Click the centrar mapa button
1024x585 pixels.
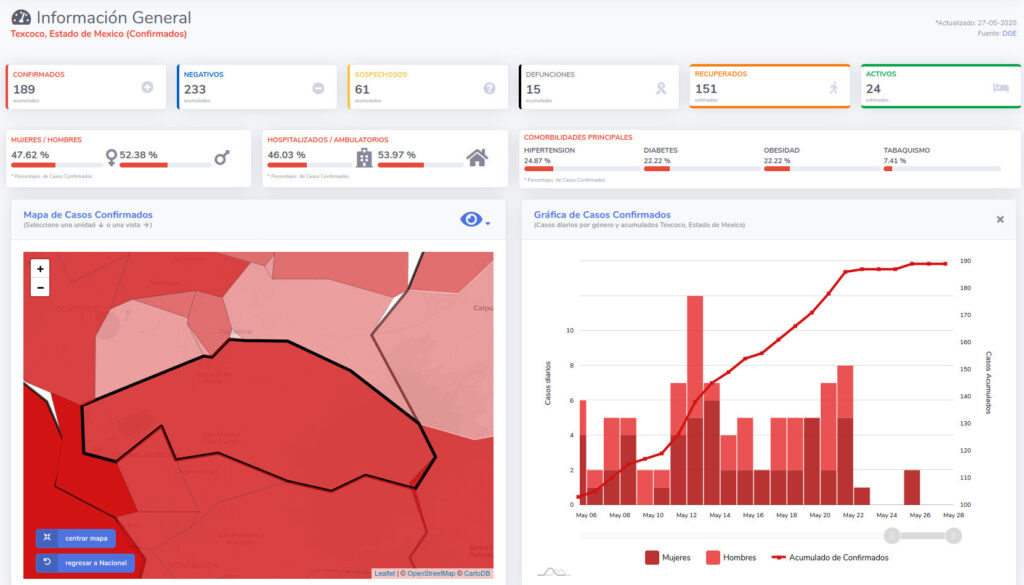(x=75, y=538)
